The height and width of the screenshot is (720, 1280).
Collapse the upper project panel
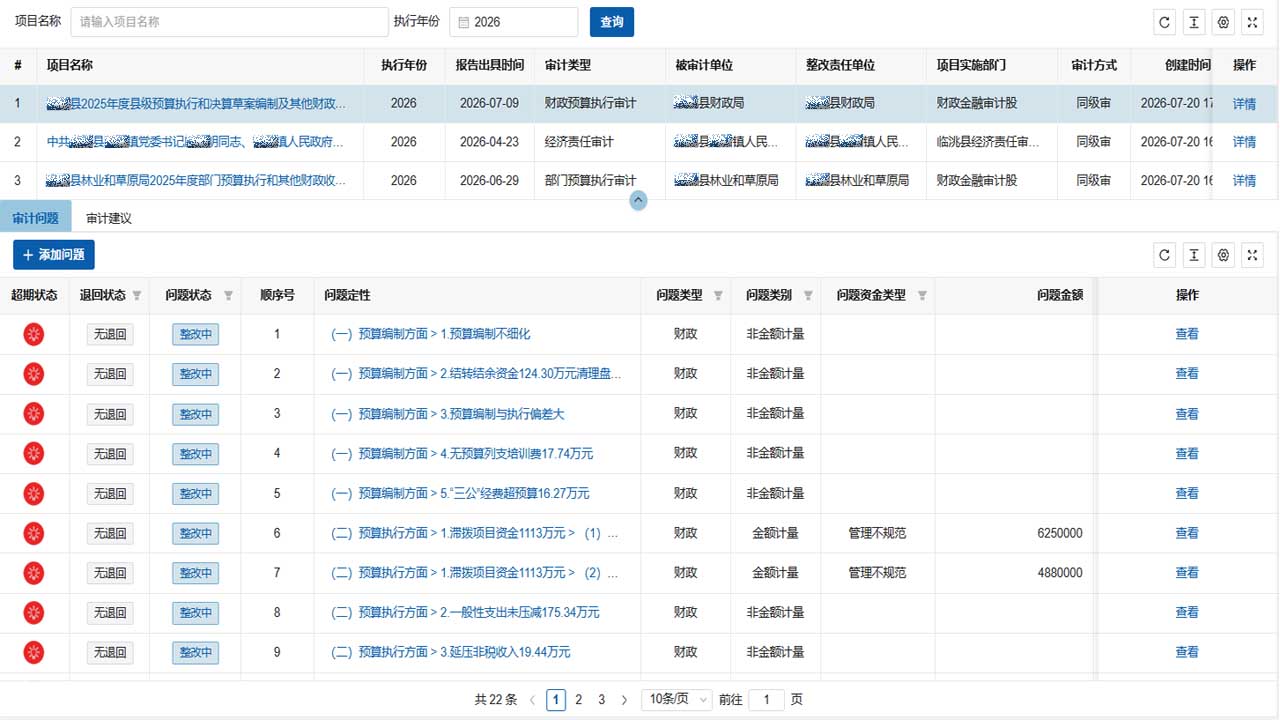pos(638,201)
